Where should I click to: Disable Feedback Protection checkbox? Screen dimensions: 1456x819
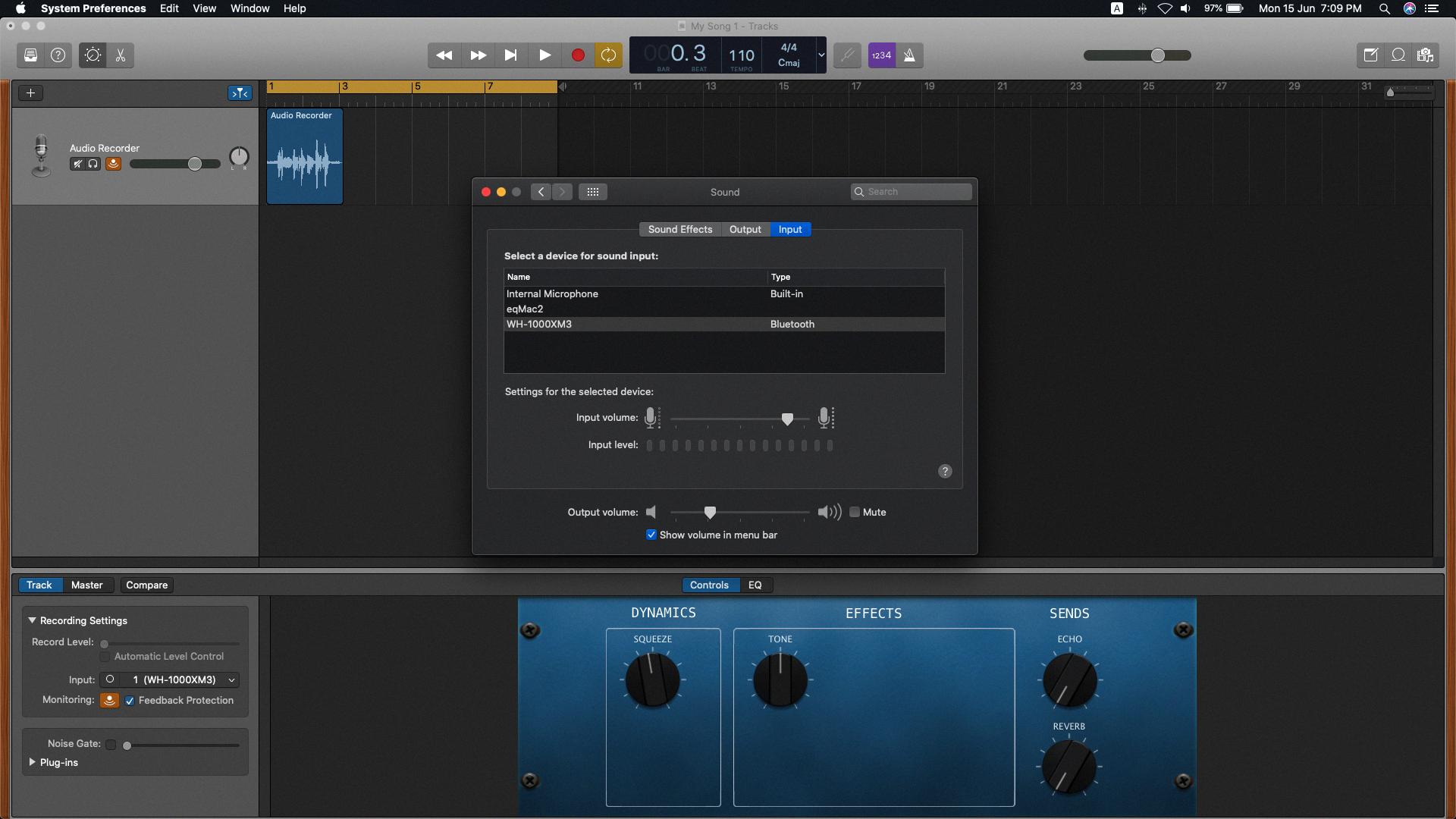130,701
